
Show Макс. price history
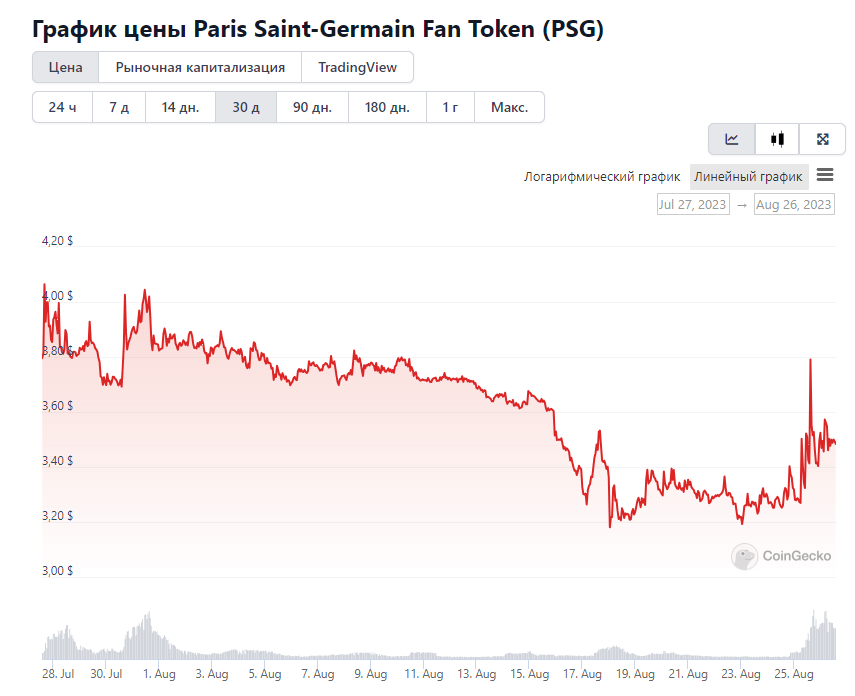tap(509, 107)
